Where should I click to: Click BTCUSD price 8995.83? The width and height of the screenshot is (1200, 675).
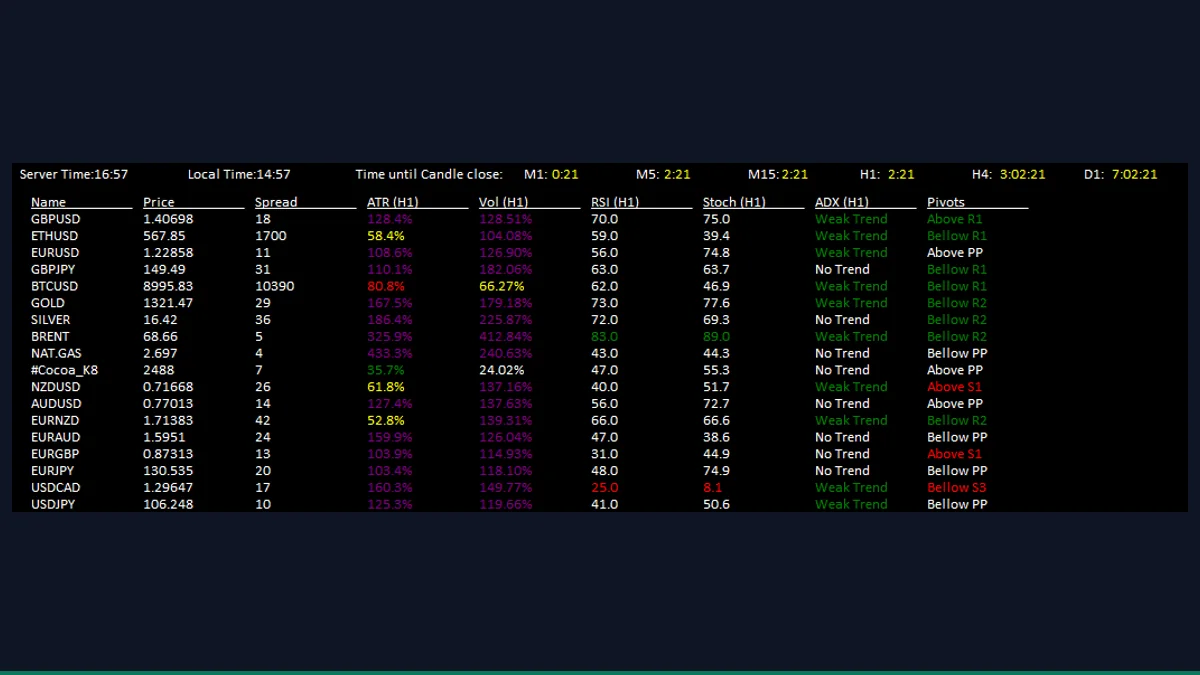(x=167, y=286)
